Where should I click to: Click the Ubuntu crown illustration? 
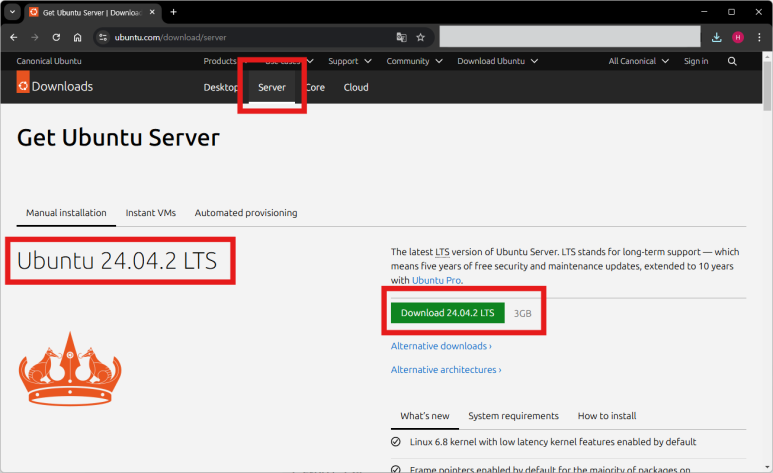click(x=70, y=369)
